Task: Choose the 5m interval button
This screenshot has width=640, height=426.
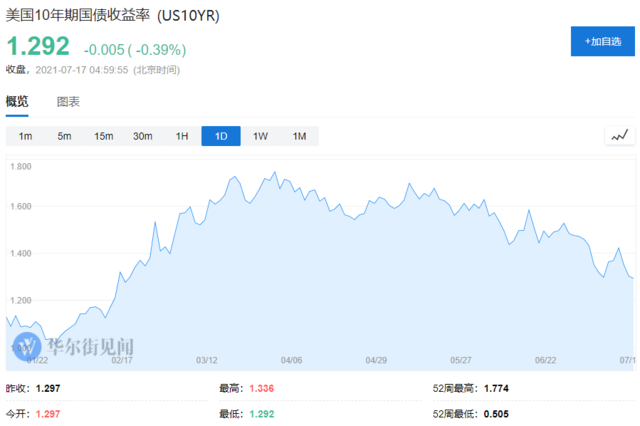Action: pos(64,136)
